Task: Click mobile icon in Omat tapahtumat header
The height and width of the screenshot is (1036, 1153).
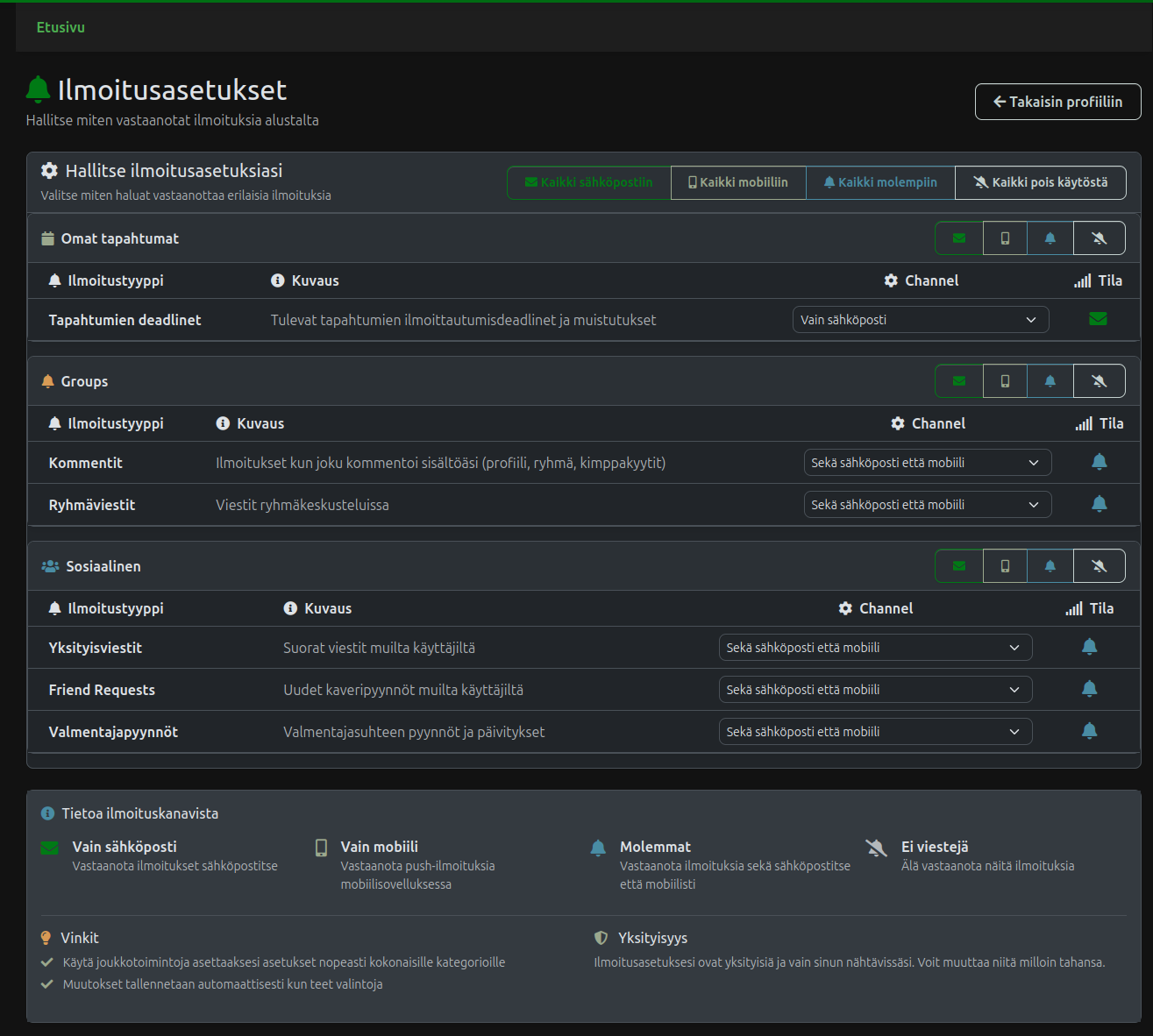Action: 1005,238
